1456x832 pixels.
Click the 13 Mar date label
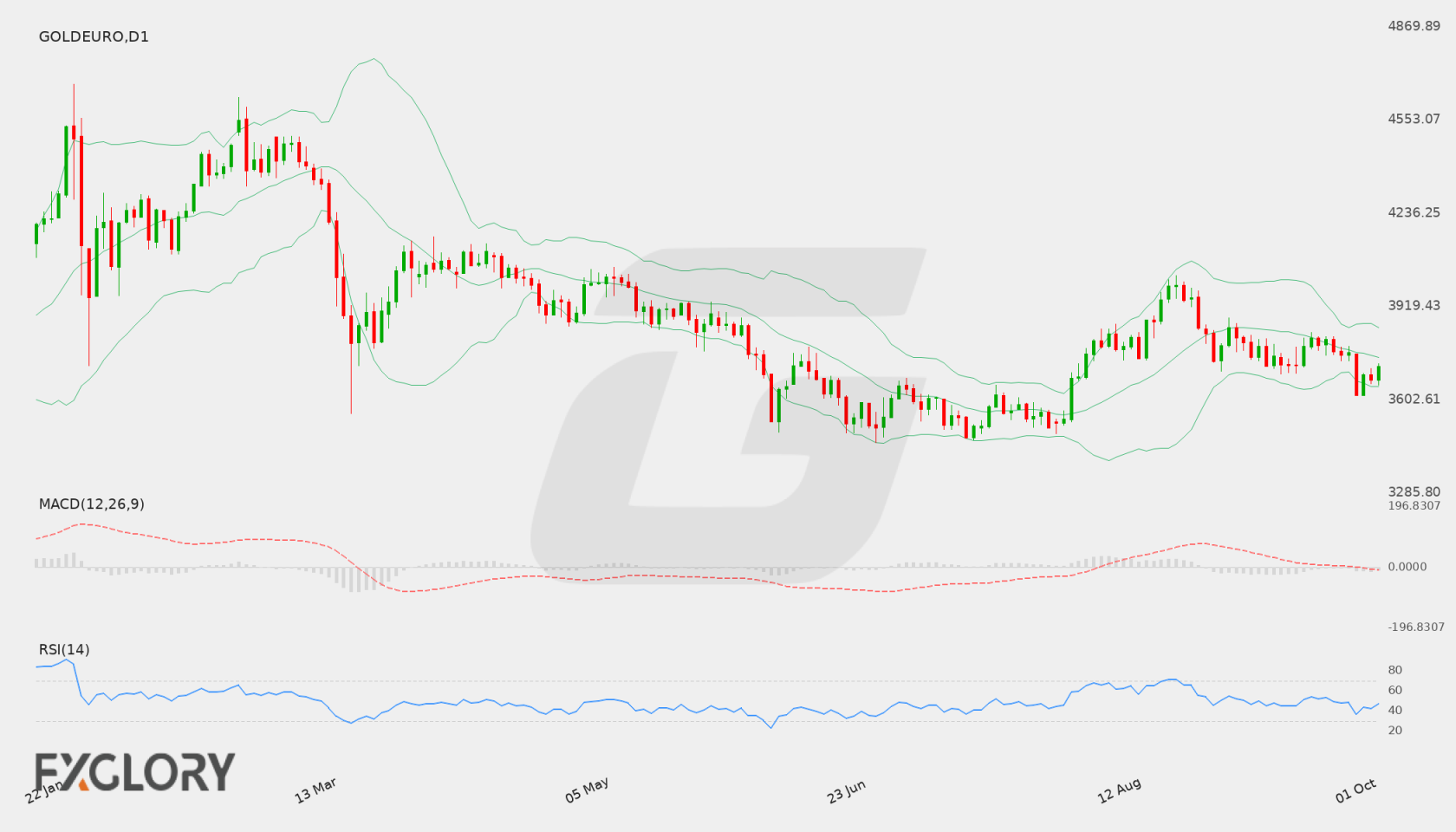tap(315, 790)
